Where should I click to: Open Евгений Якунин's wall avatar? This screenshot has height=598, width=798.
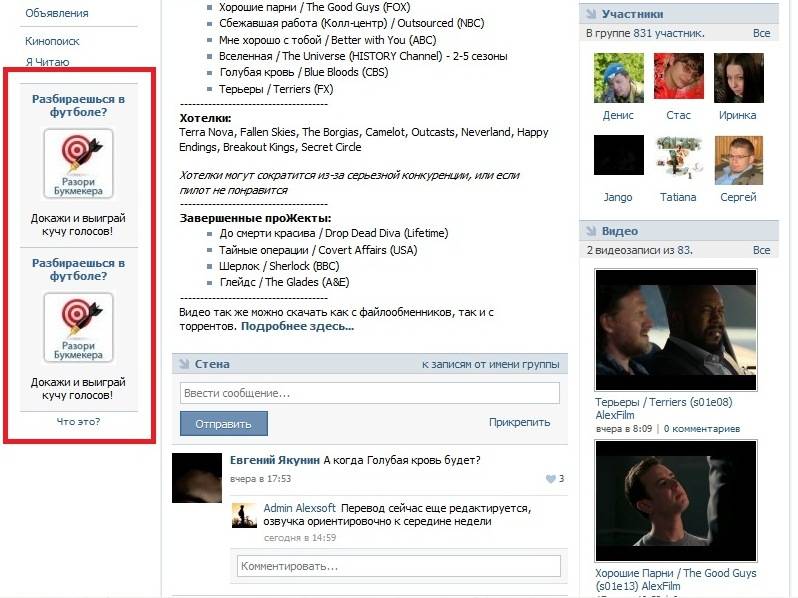tap(197, 478)
